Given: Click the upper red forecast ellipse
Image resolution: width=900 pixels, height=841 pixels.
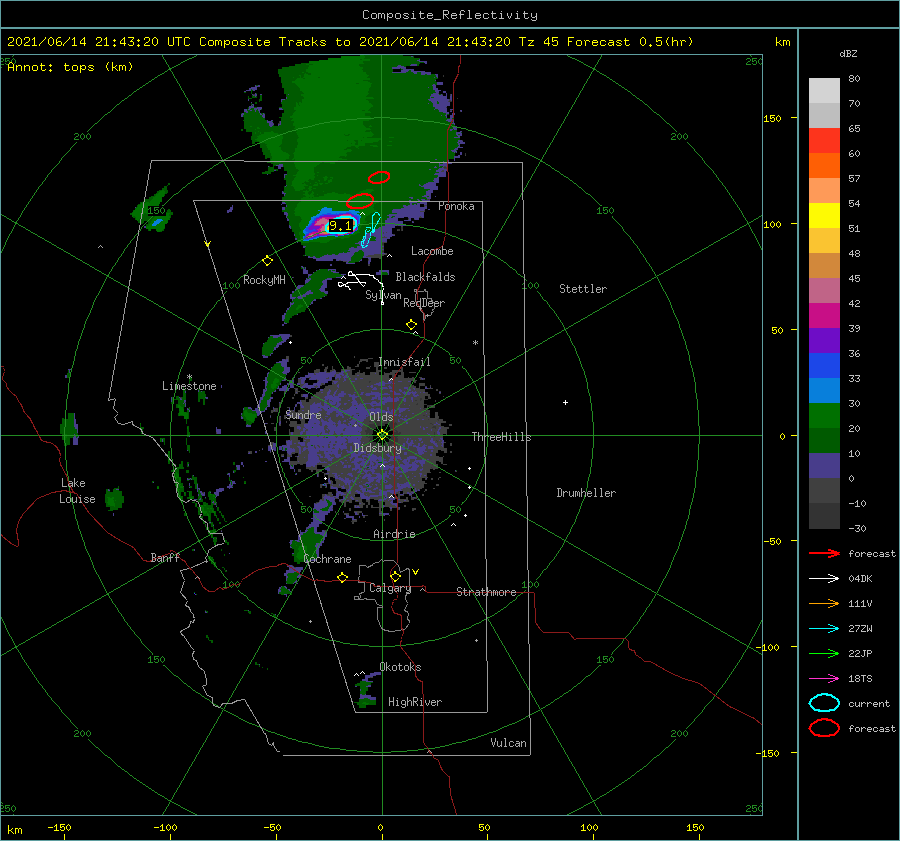Looking at the screenshot, I should pos(379,177).
